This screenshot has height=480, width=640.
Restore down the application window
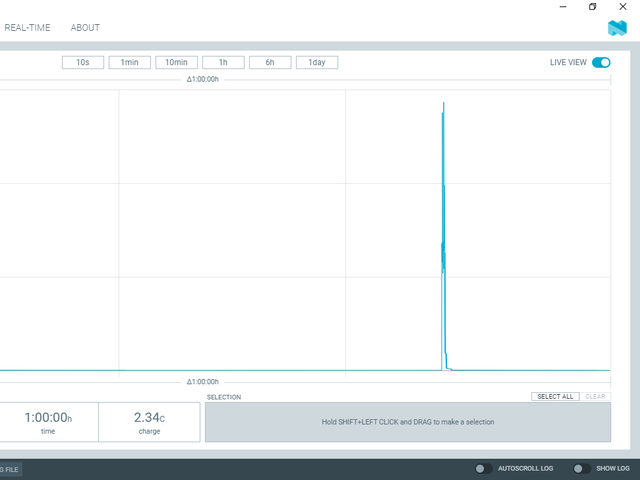point(592,7)
